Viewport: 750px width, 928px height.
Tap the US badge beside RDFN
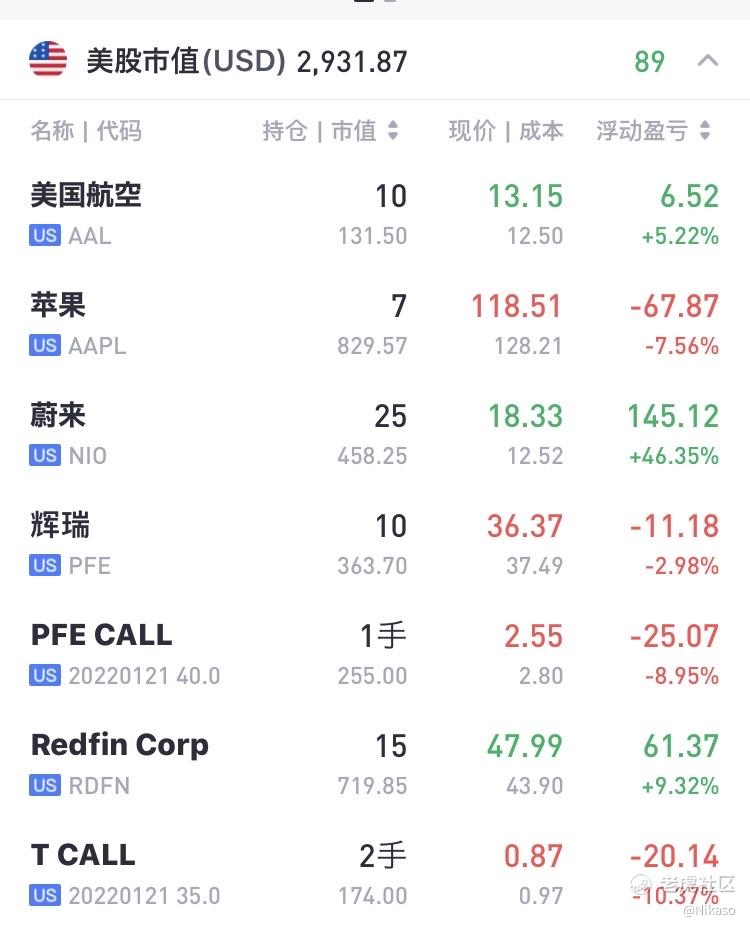point(45,786)
